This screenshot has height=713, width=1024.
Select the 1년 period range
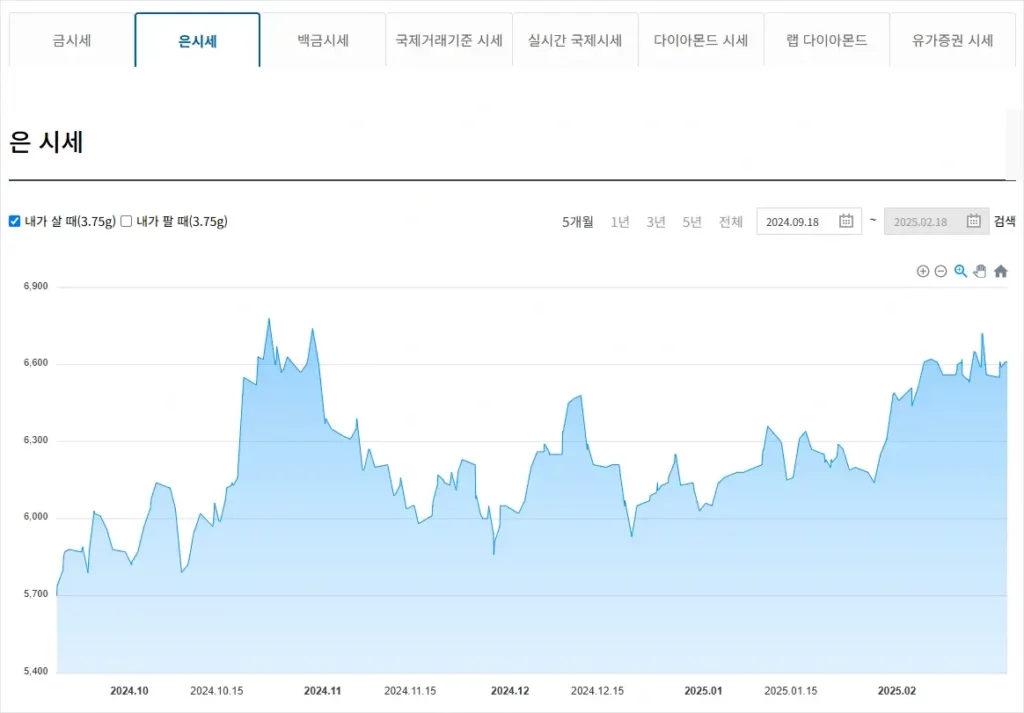point(620,222)
